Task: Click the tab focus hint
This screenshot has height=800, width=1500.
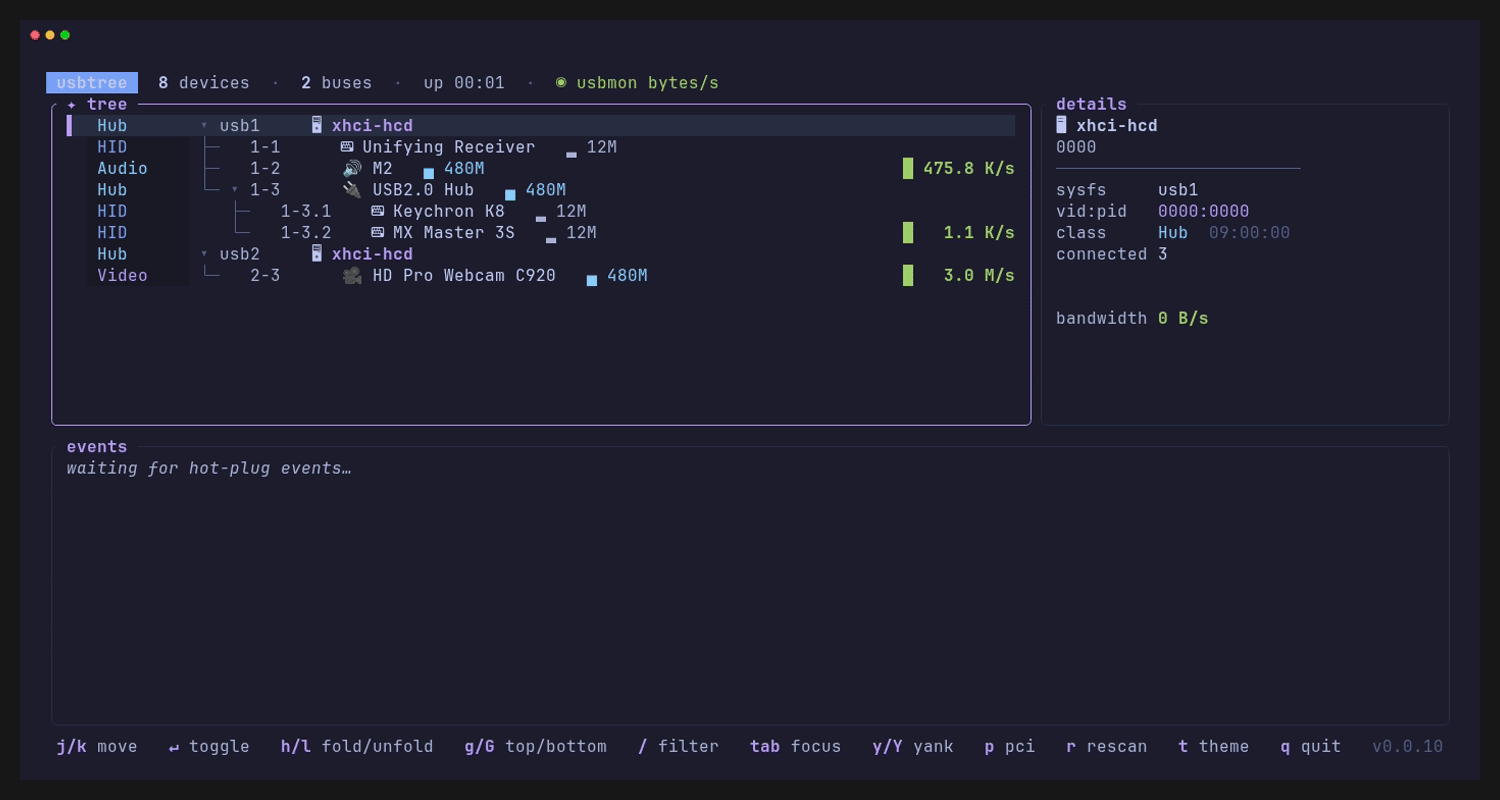Action: click(796, 747)
